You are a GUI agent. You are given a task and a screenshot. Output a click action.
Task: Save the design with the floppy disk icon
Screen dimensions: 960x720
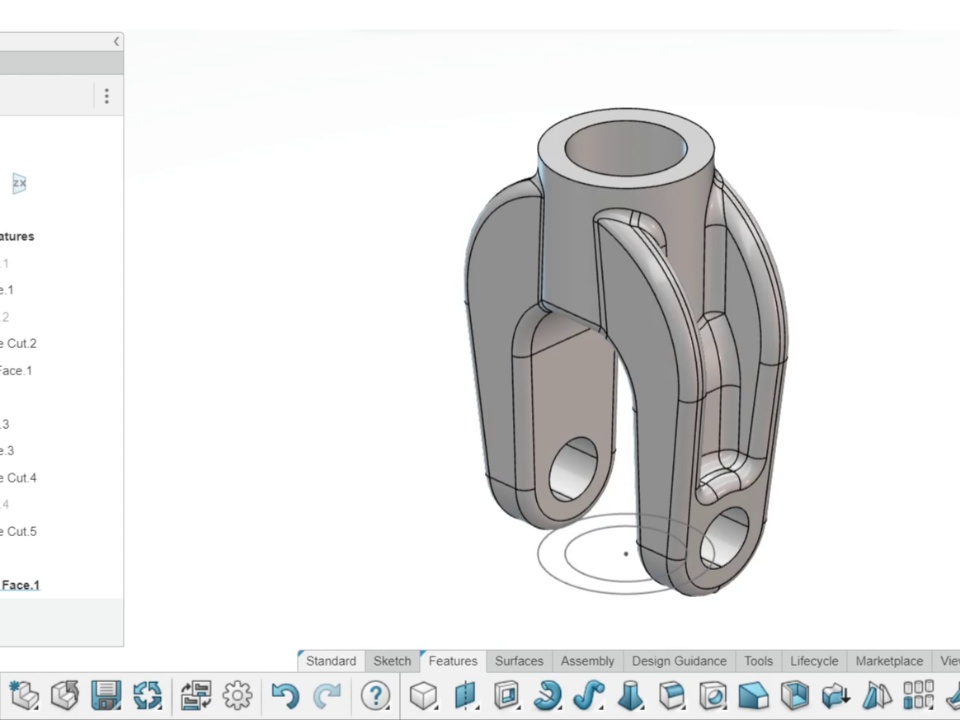point(106,696)
